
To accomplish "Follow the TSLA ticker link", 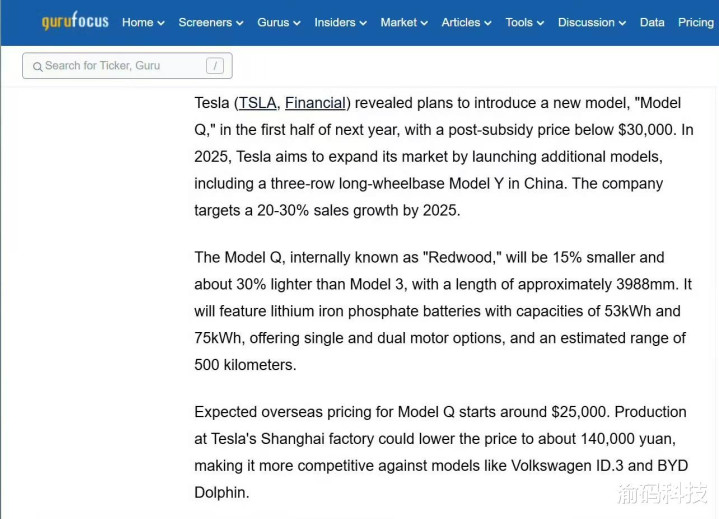I will pyautogui.click(x=257, y=103).
